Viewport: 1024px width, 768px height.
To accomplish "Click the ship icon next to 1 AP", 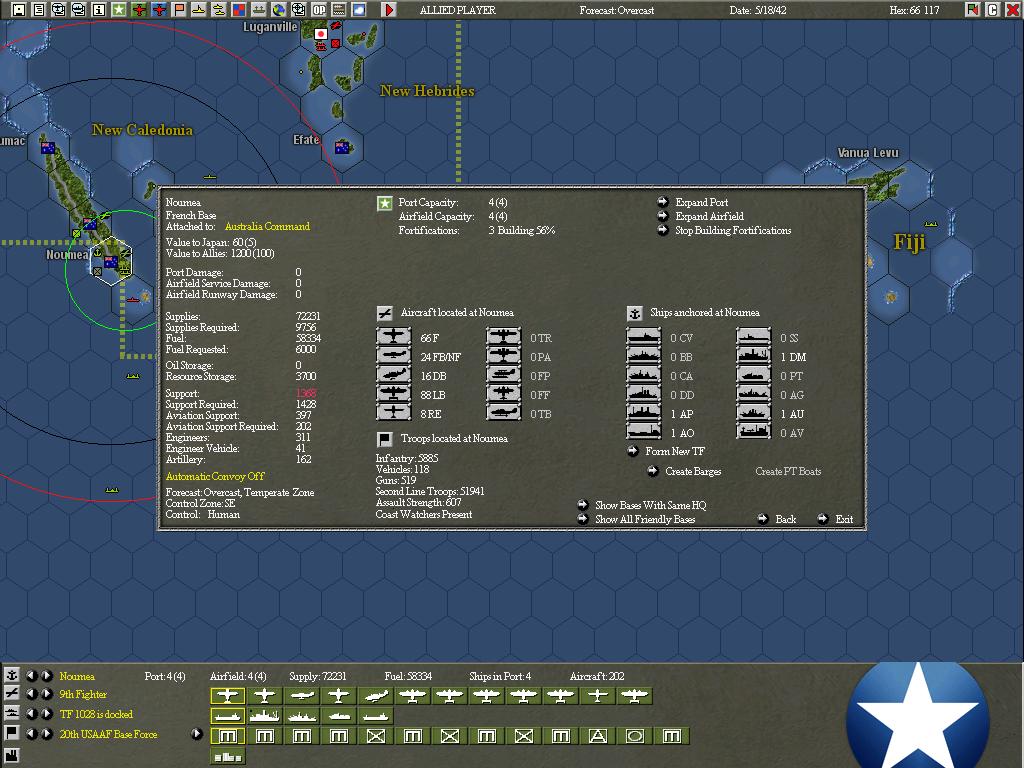I will tap(644, 413).
